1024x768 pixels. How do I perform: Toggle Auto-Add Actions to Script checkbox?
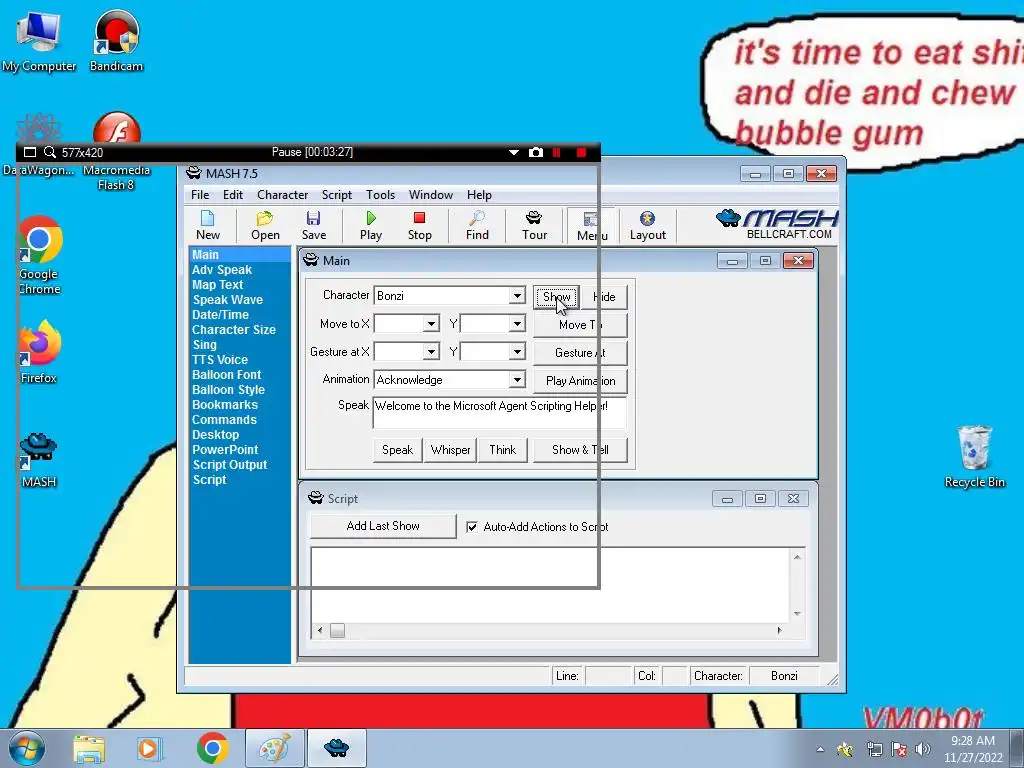(x=472, y=527)
